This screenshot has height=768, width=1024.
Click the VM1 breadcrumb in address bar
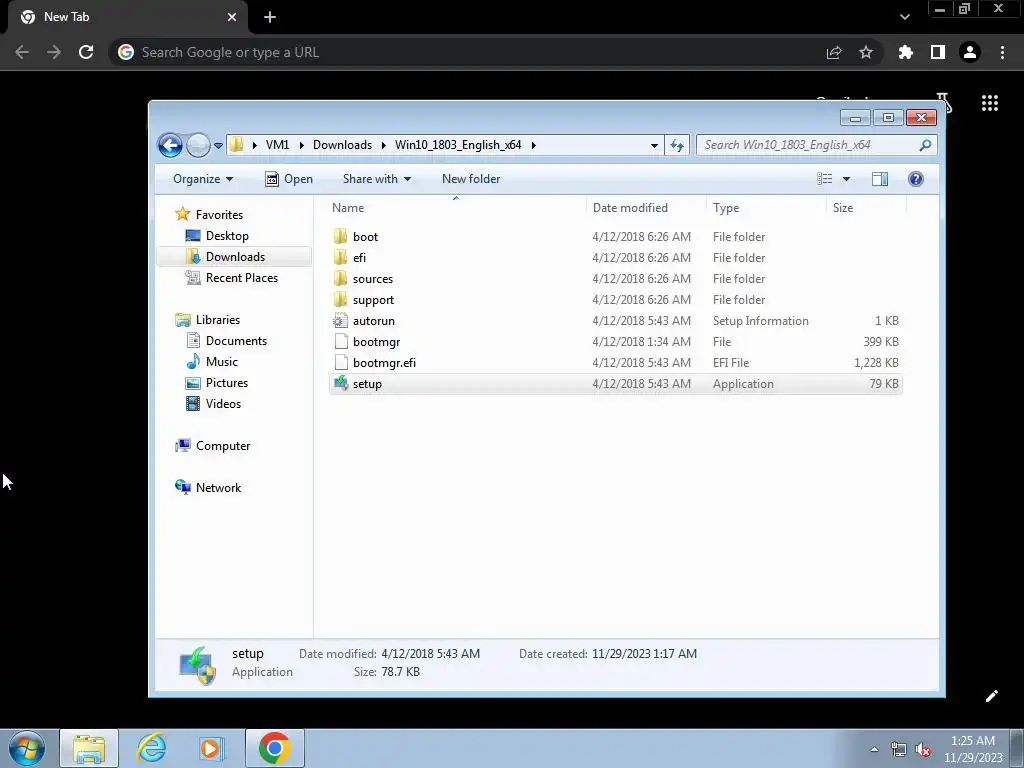(x=277, y=145)
